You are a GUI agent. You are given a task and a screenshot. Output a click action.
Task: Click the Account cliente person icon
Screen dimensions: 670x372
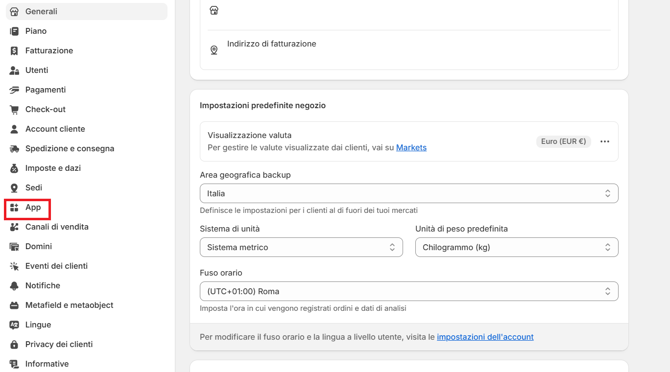[14, 129]
